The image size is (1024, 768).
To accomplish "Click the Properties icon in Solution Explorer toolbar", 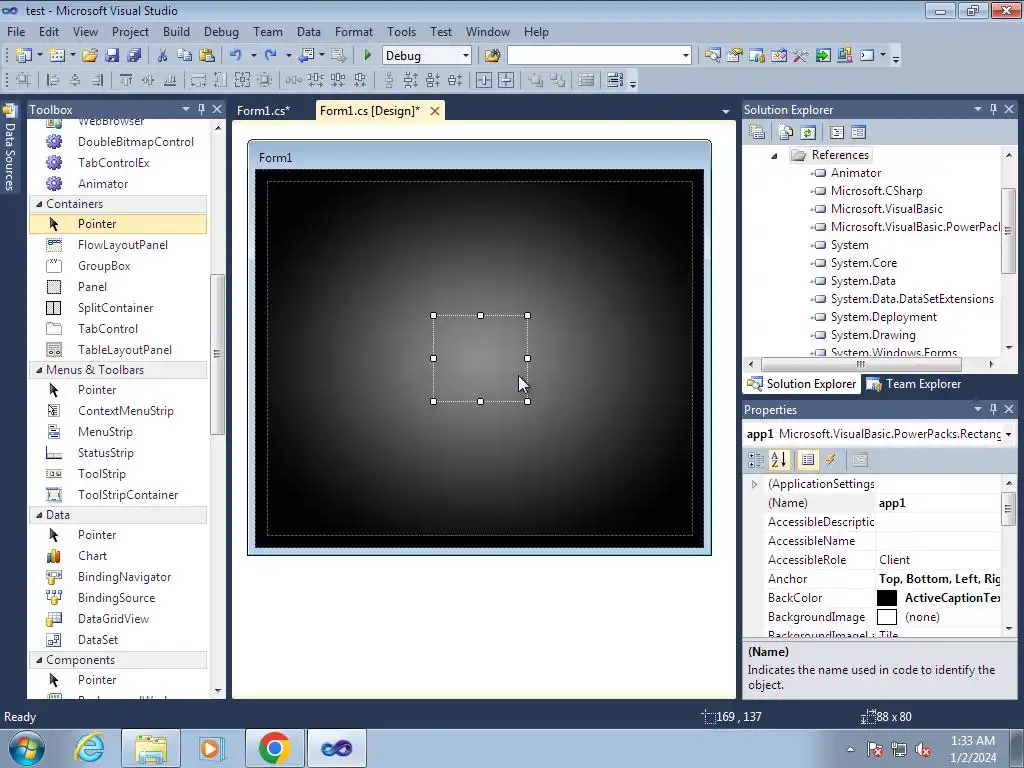I will [x=758, y=133].
